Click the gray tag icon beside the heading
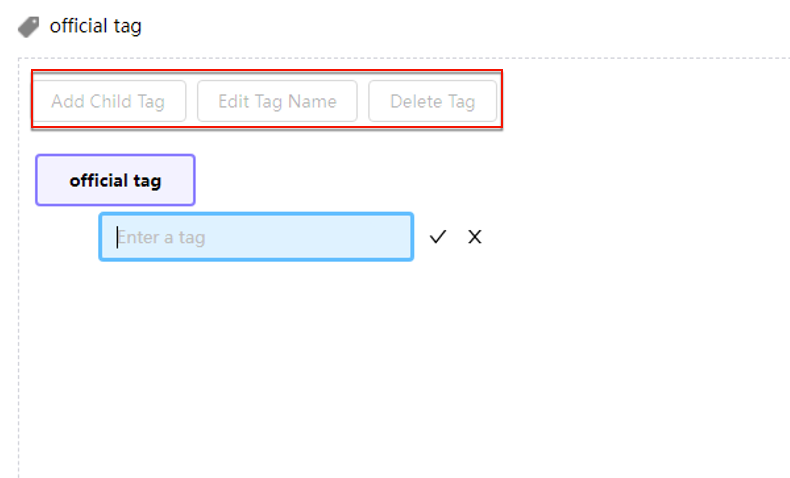The height and width of the screenshot is (478, 790). 28,27
